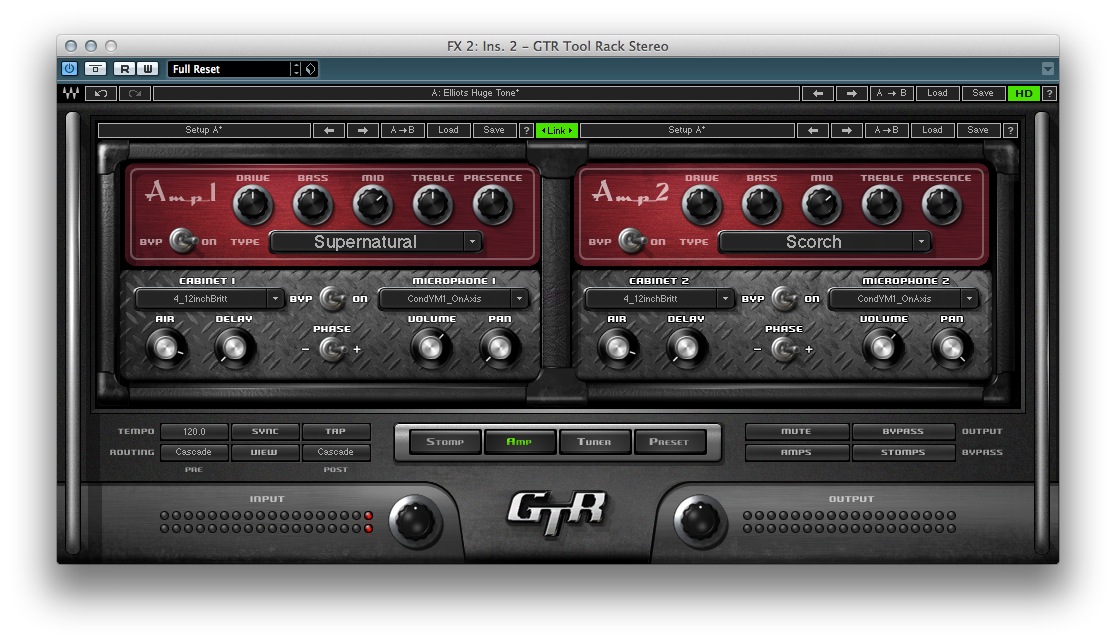Flip Amp 1 BYP/ON switch

[x=183, y=241]
